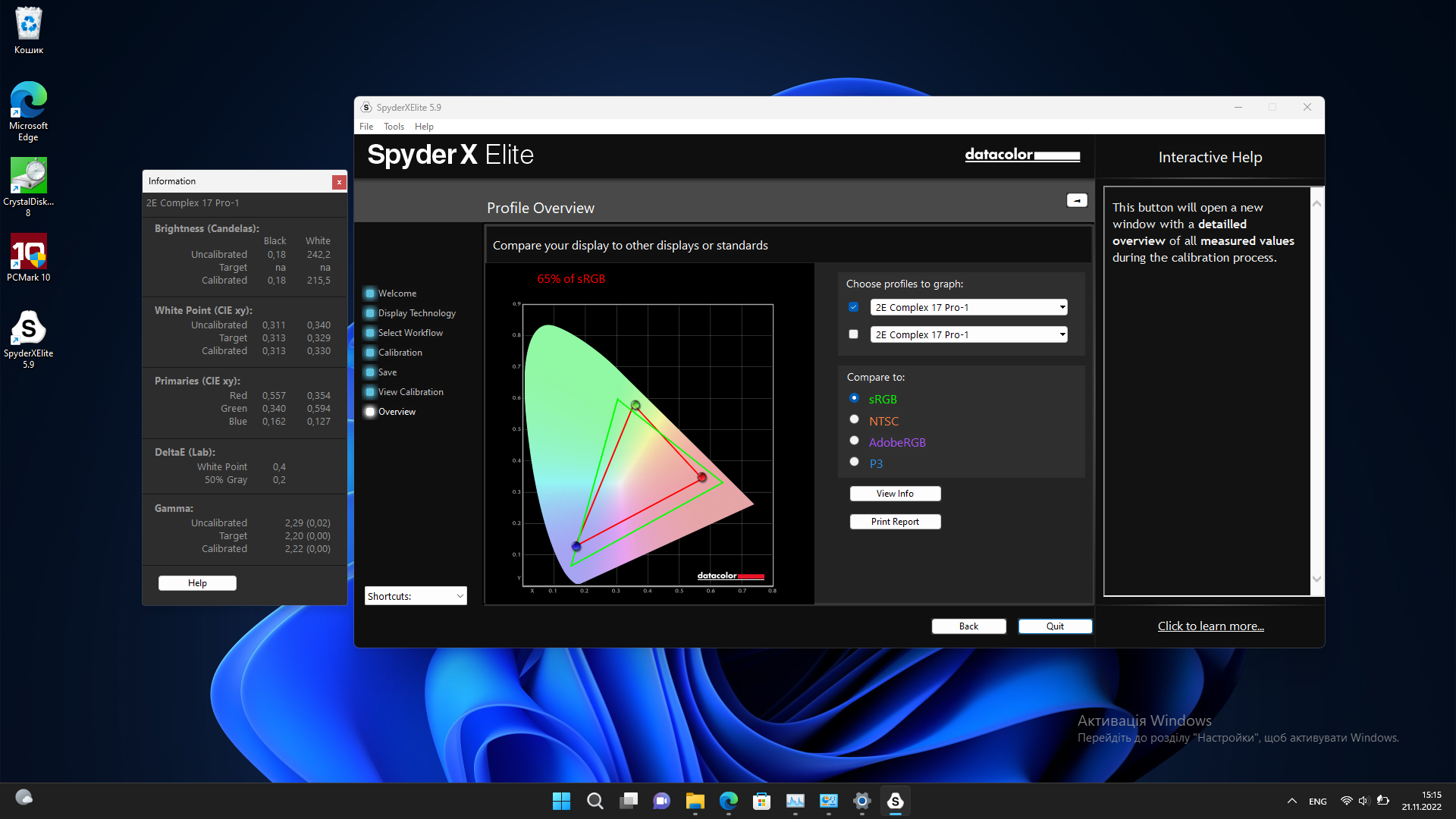Go to the Overview step
Image resolution: width=1456 pixels, height=819 pixels.
point(391,412)
